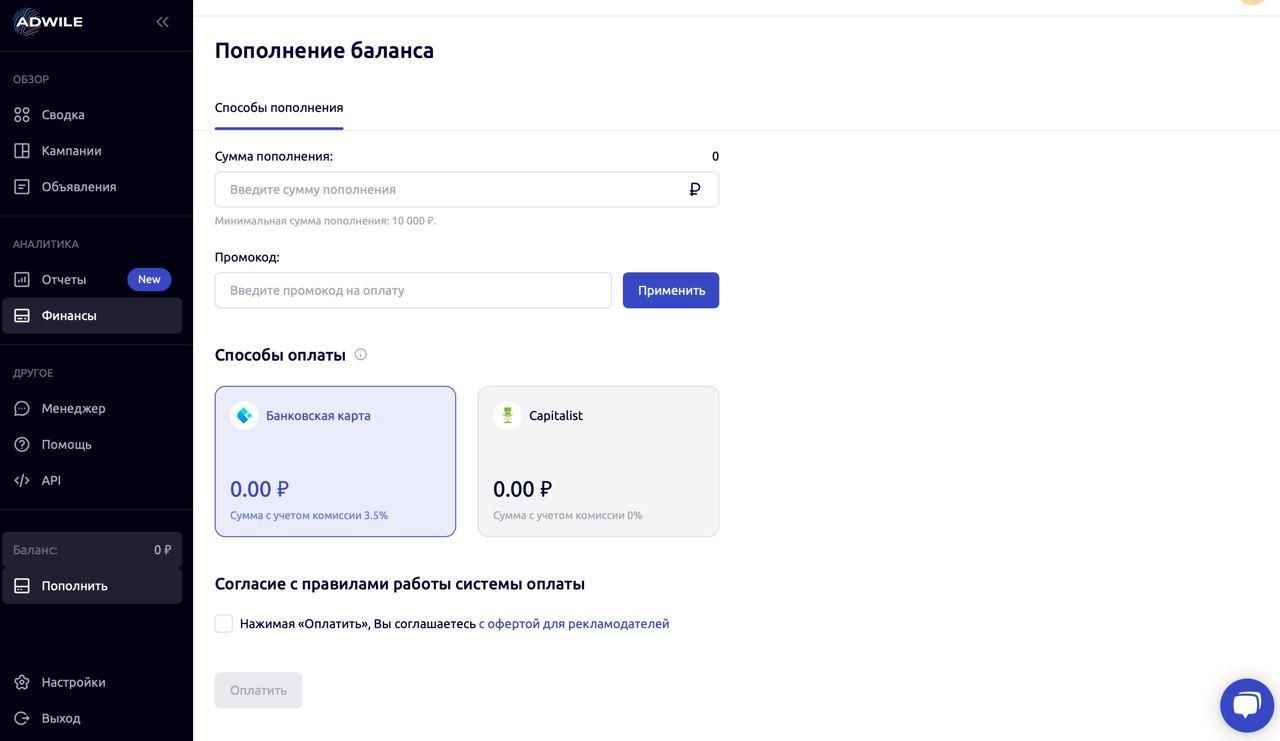Click the Выход logout icon
The width and height of the screenshot is (1280, 741).
click(22, 719)
